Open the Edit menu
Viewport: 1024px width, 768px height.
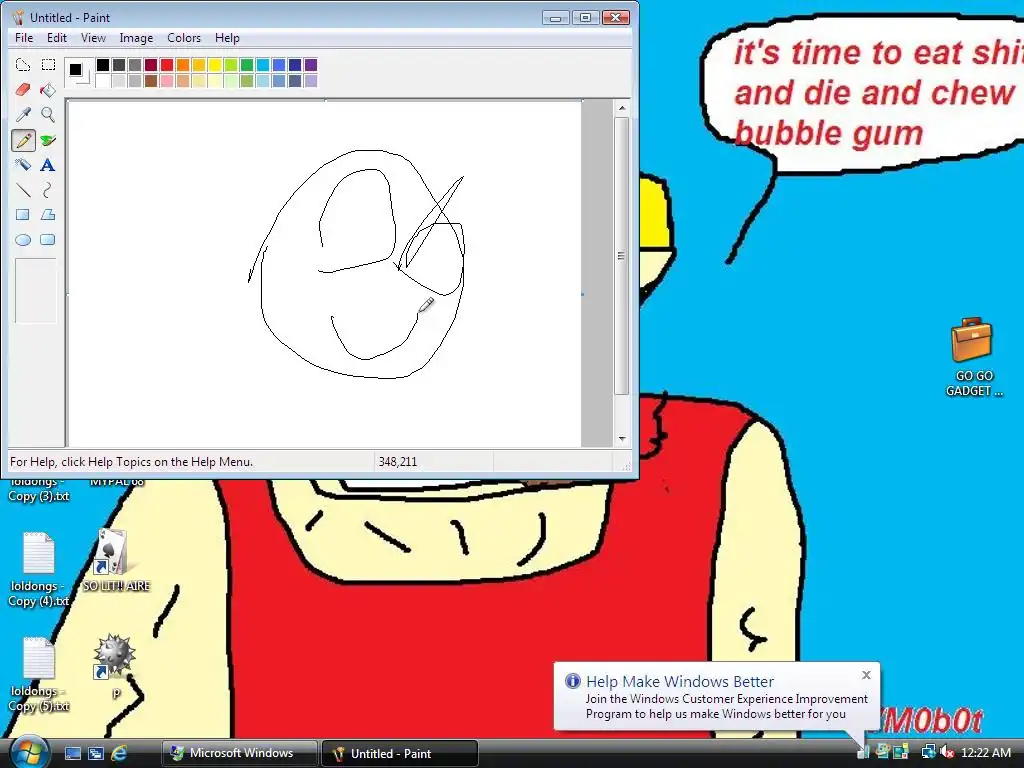coord(57,38)
